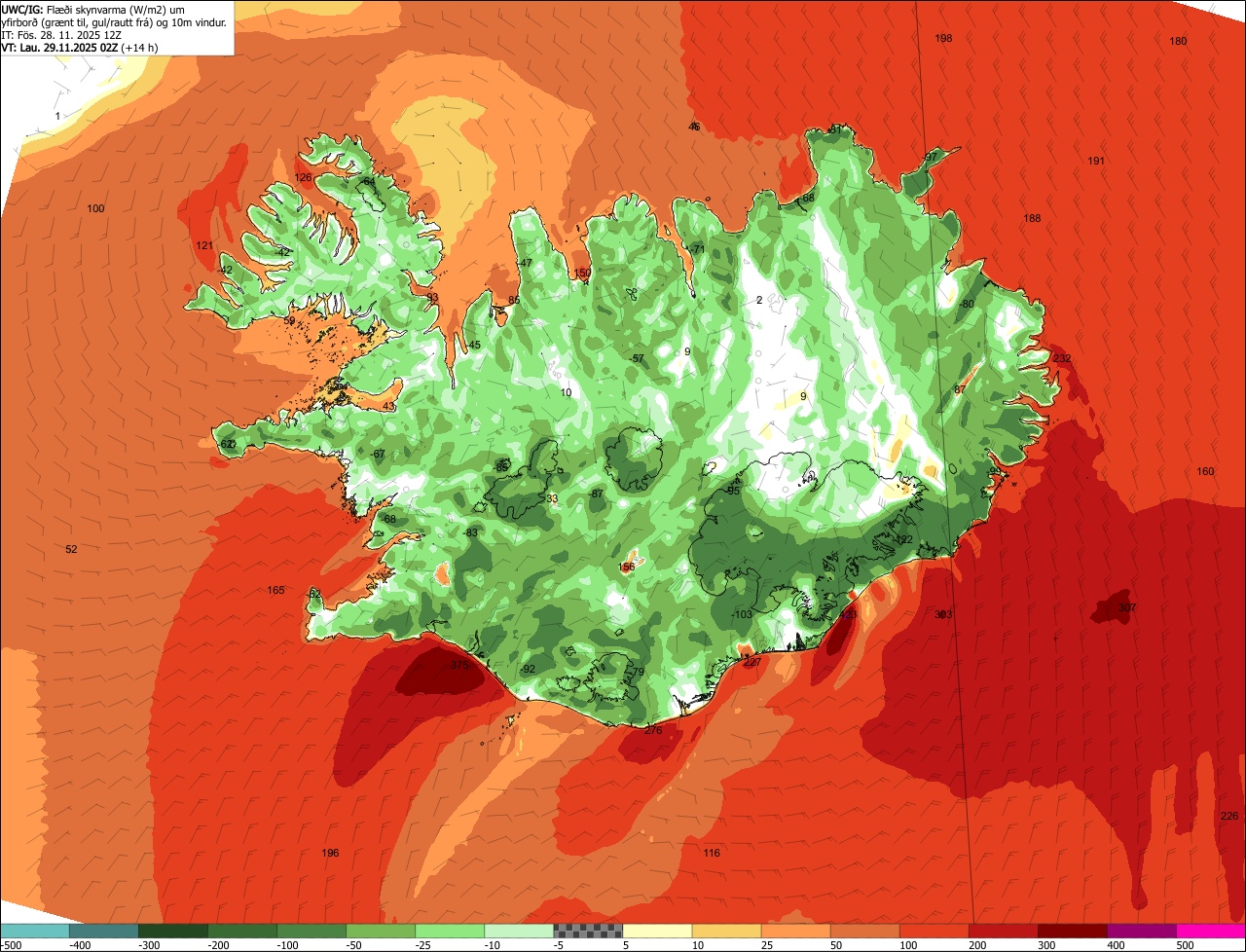The image size is (1246, 952).
Task: Click the legend swatch between -400 and -300
Action: [103, 931]
